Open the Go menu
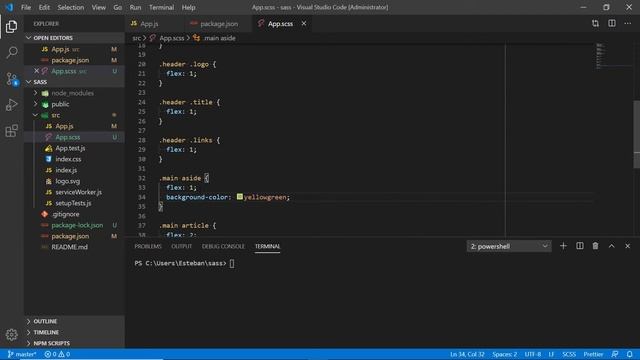This screenshot has width=640, height=360. click(x=118, y=7)
